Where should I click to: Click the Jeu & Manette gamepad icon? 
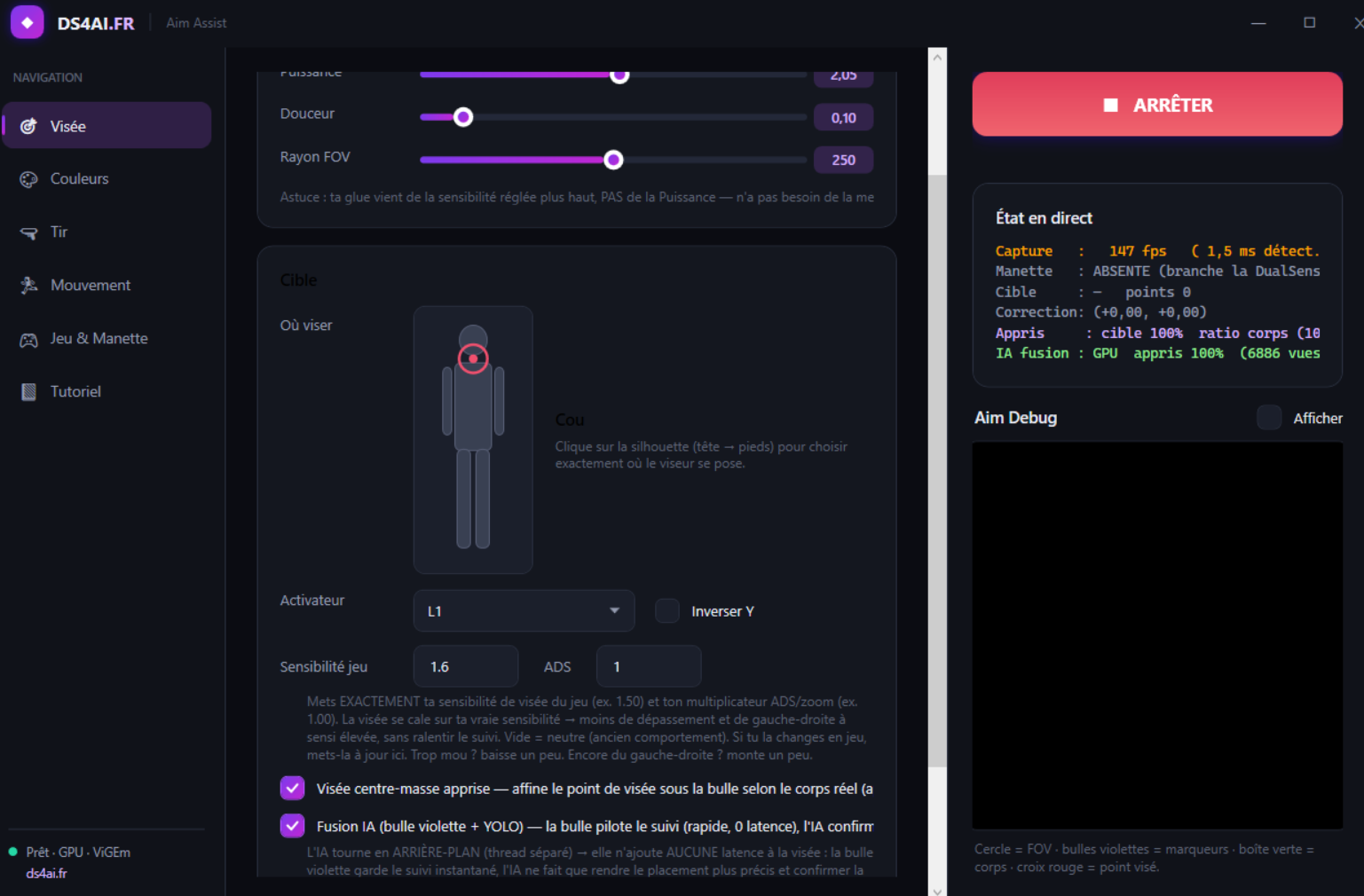pyautogui.click(x=28, y=339)
